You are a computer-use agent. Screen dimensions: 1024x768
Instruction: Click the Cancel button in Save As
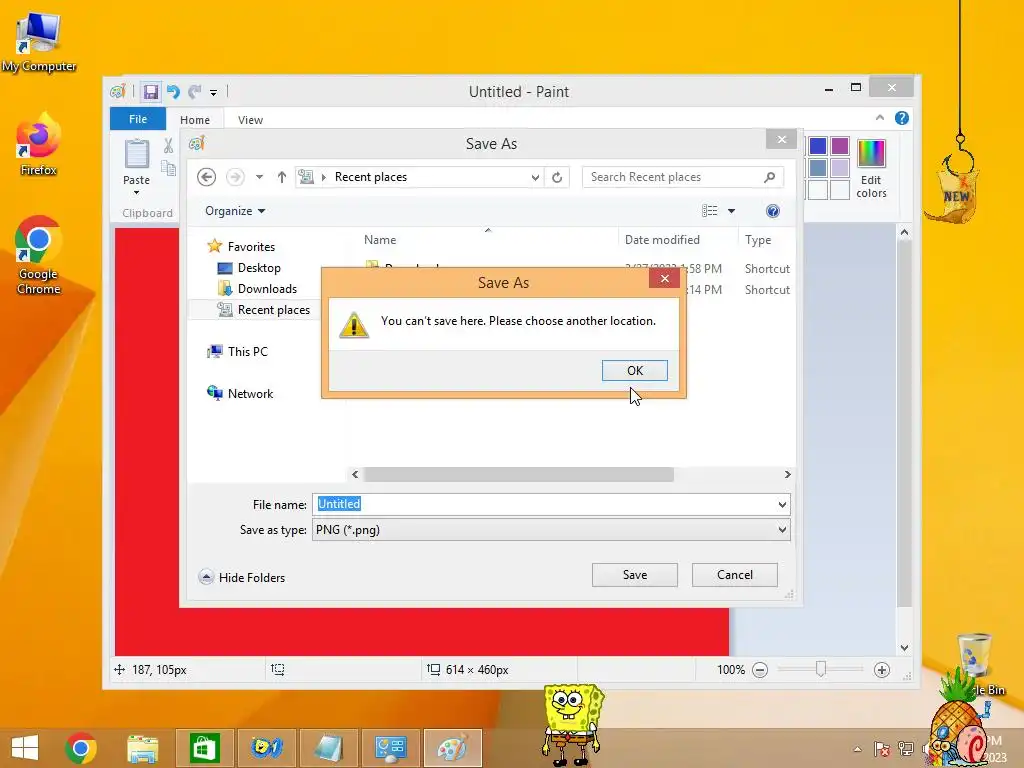click(735, 575)
